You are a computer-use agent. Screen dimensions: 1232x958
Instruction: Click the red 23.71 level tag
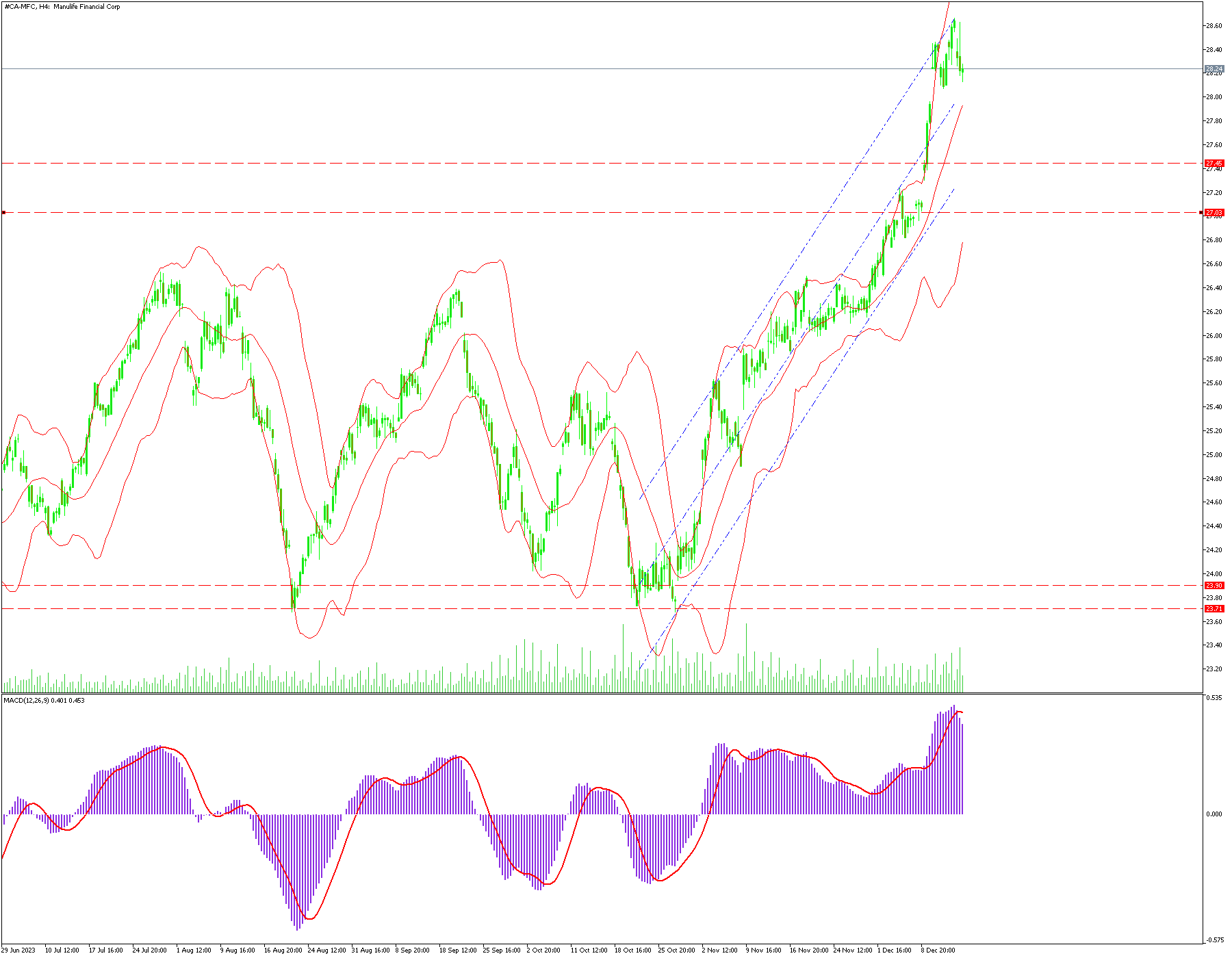click(x=1214, y=609)
